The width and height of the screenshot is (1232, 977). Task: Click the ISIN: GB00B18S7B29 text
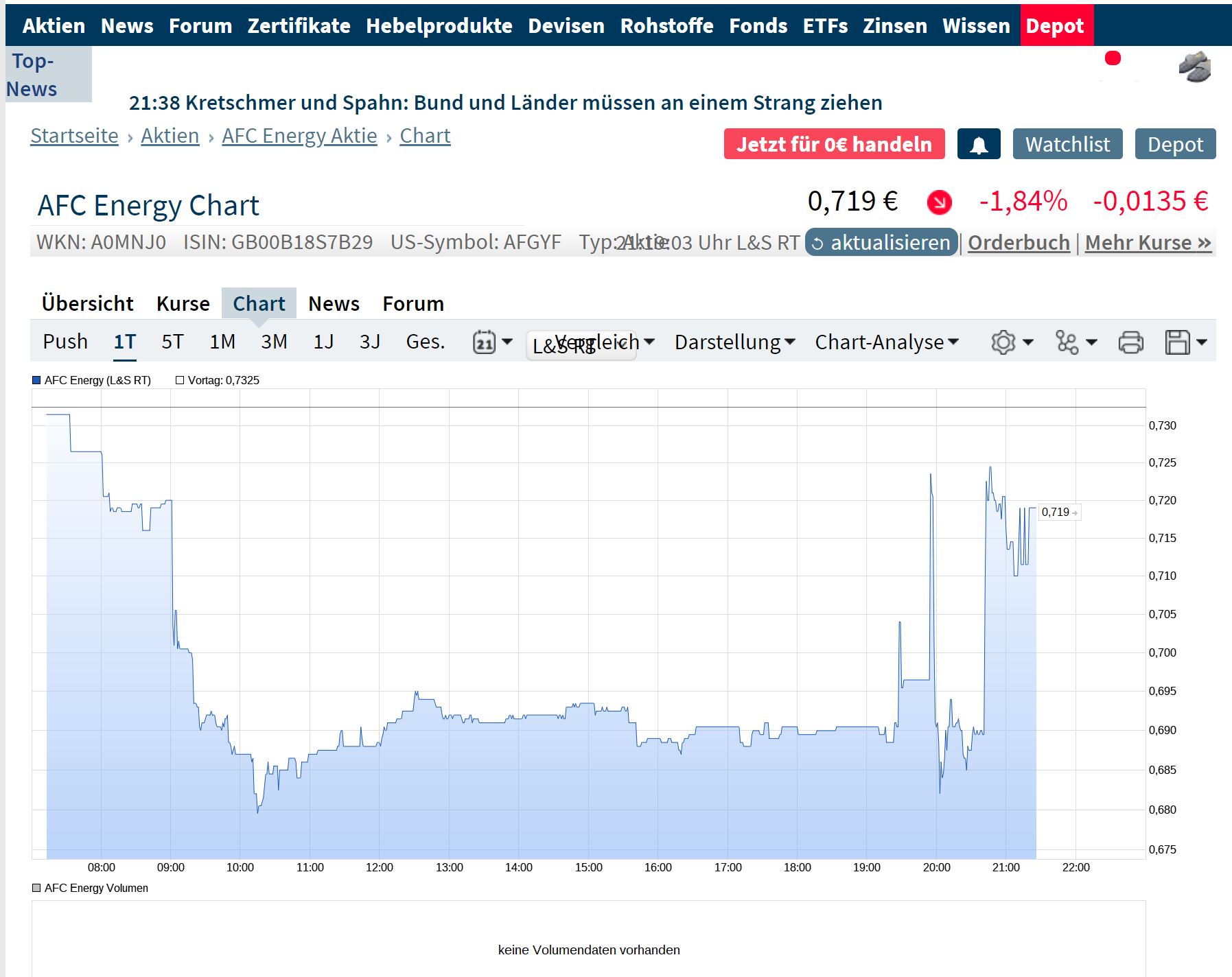coord(278,242)
